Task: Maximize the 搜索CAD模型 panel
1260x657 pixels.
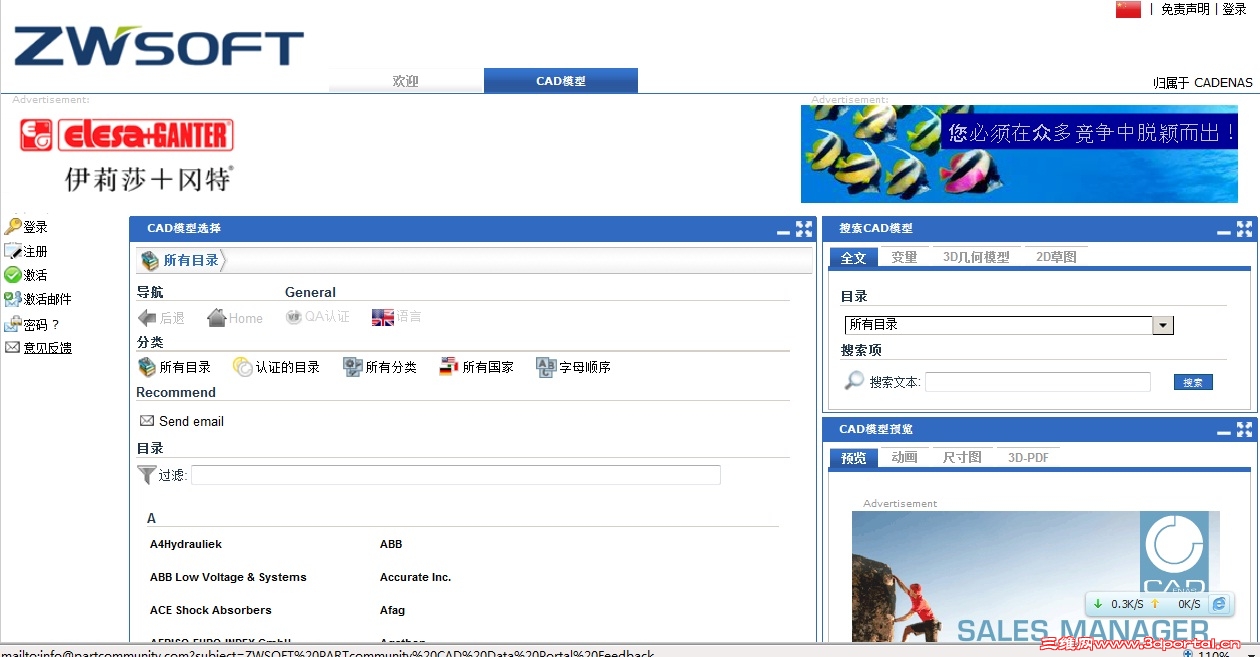Action: (x=1244, y=229)
